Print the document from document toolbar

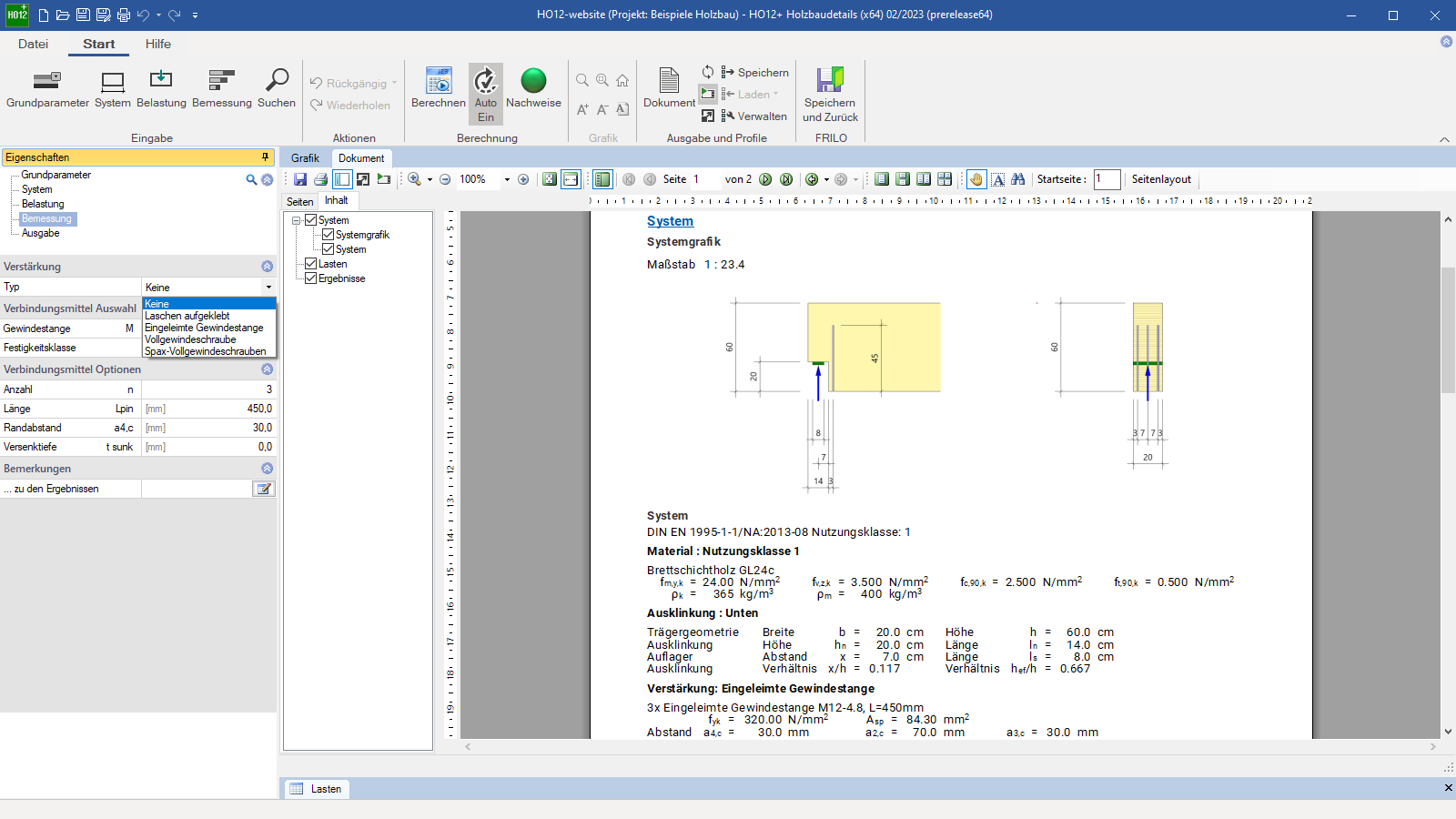point(320,179)
